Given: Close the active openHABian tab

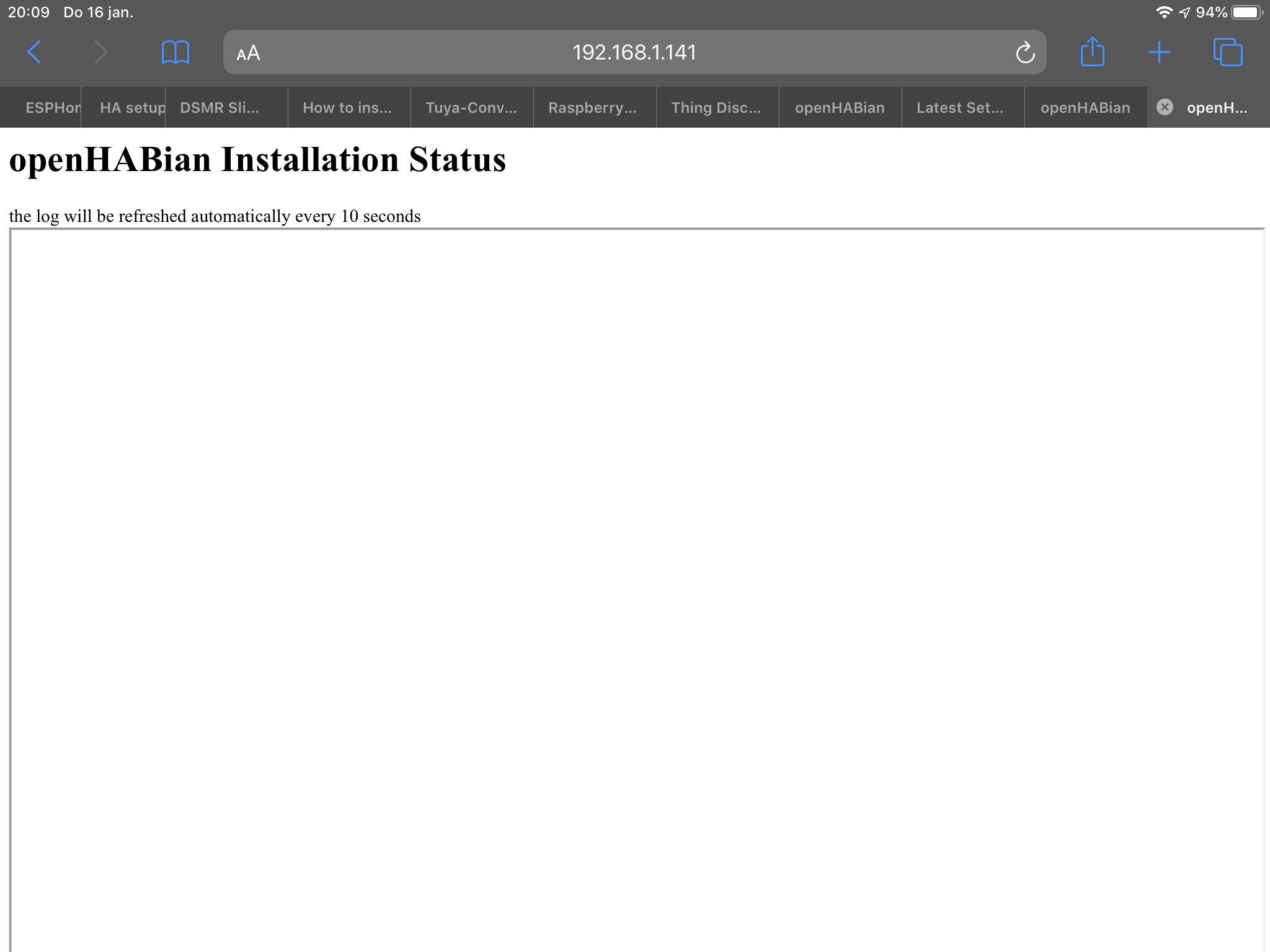Looking at the screenshot, I should click(1165, 107).
